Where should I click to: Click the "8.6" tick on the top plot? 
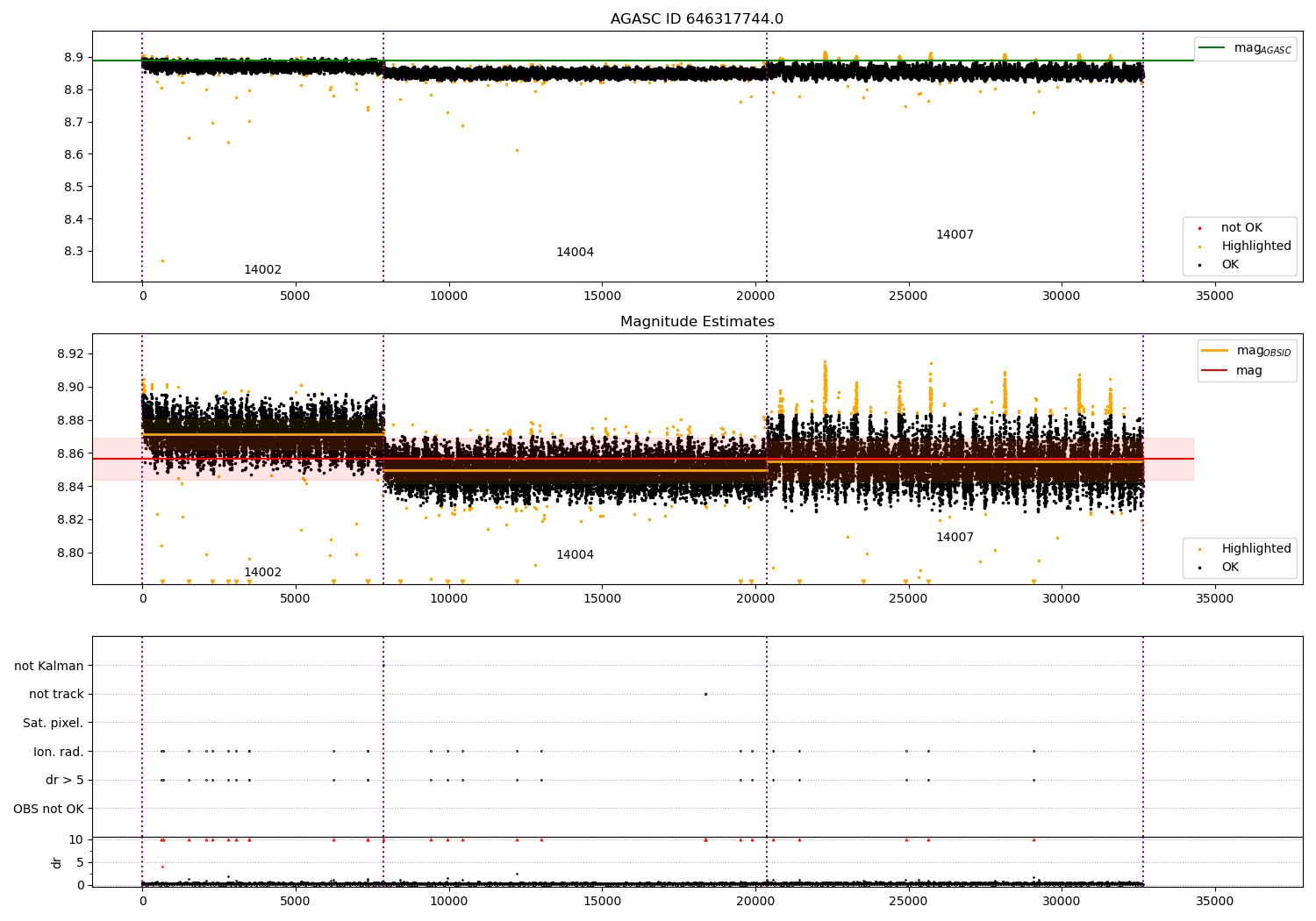(x=75, y=154)
